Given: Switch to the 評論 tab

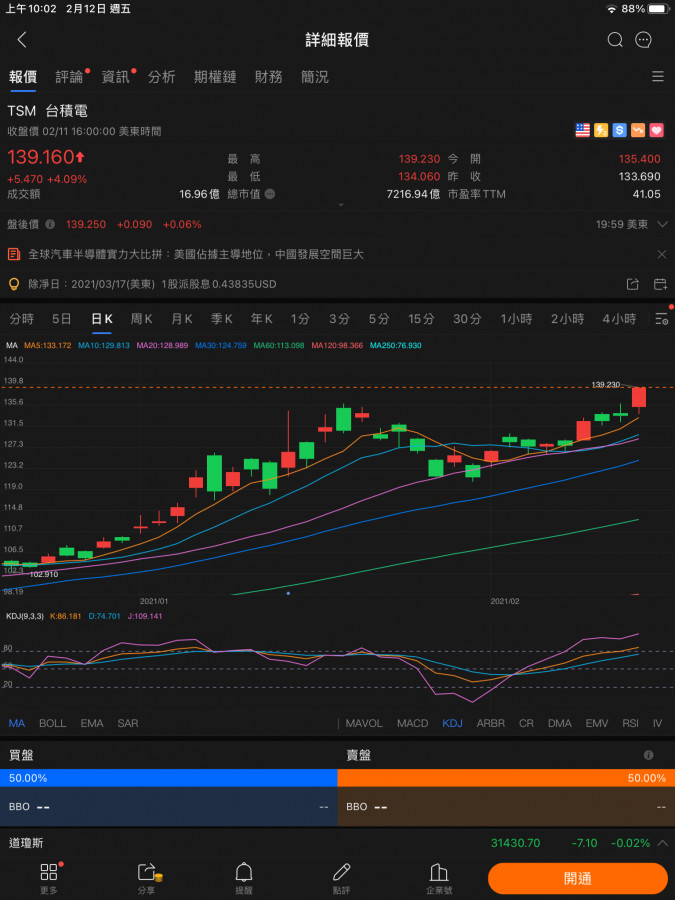Looking at the screenshot, I should coord(69,77).
